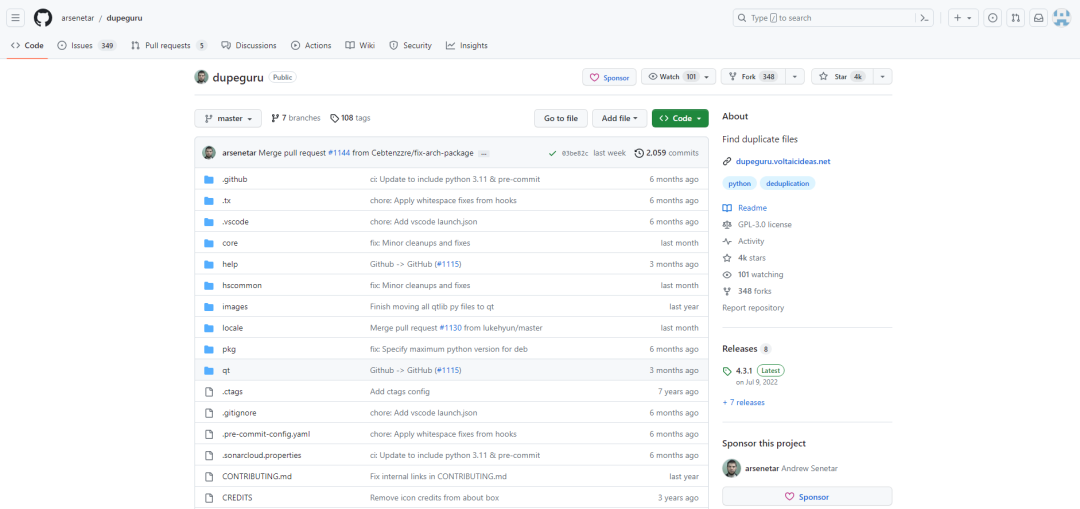Open the 108 tags link
Viewport: 1080px width, 509px height.
click(350, 118)
